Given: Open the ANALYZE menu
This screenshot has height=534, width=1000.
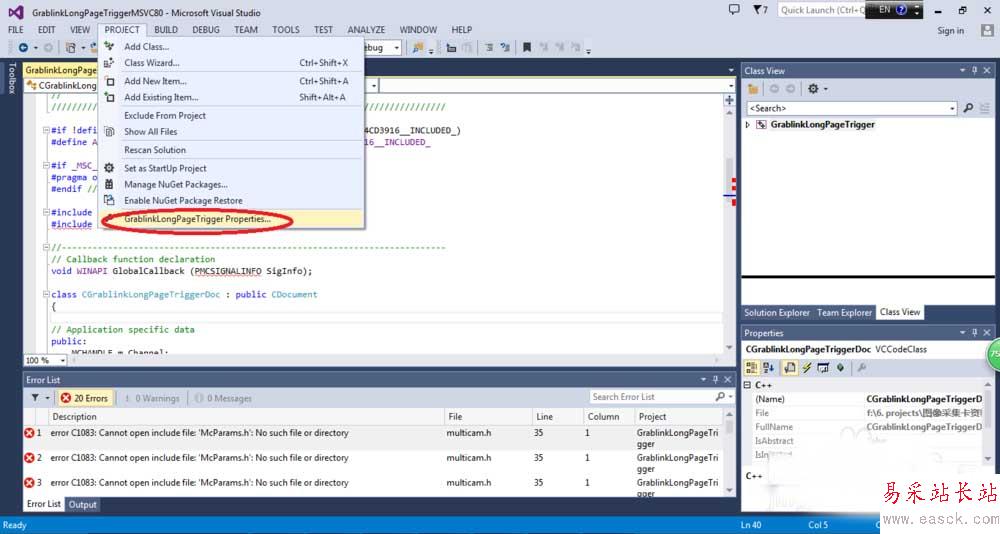Looking at the screenshot, I should [366, 29].
